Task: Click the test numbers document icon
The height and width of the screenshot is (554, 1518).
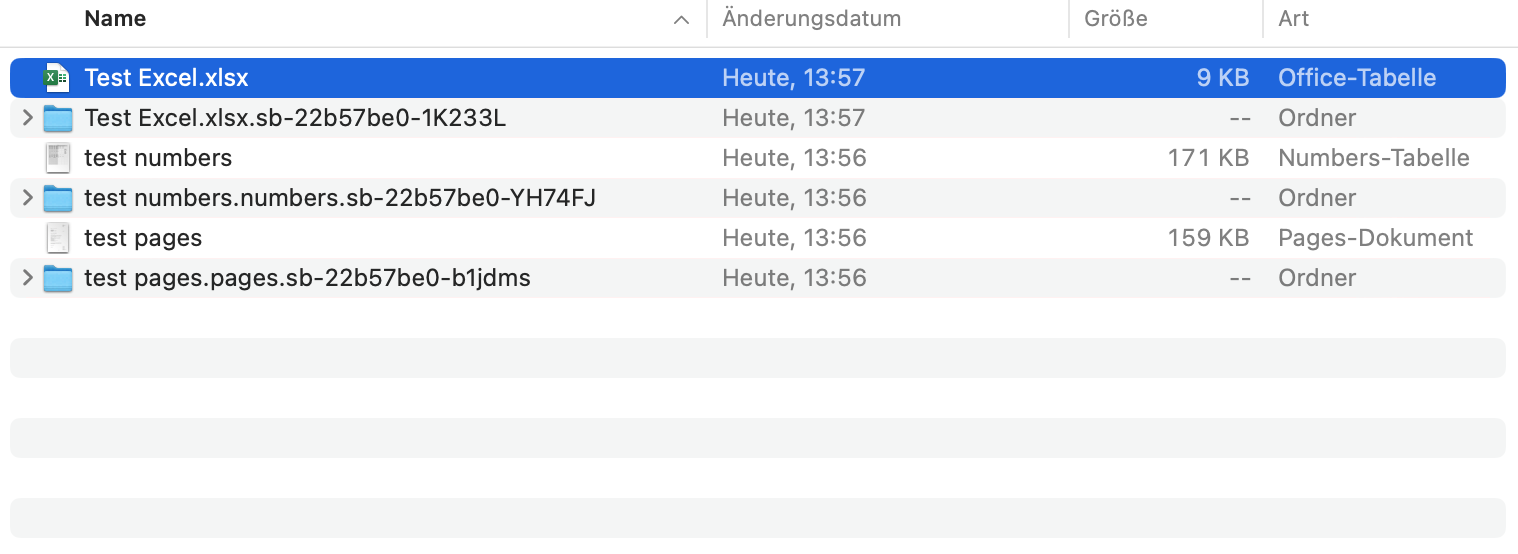Action: click(x=58, y=158)
